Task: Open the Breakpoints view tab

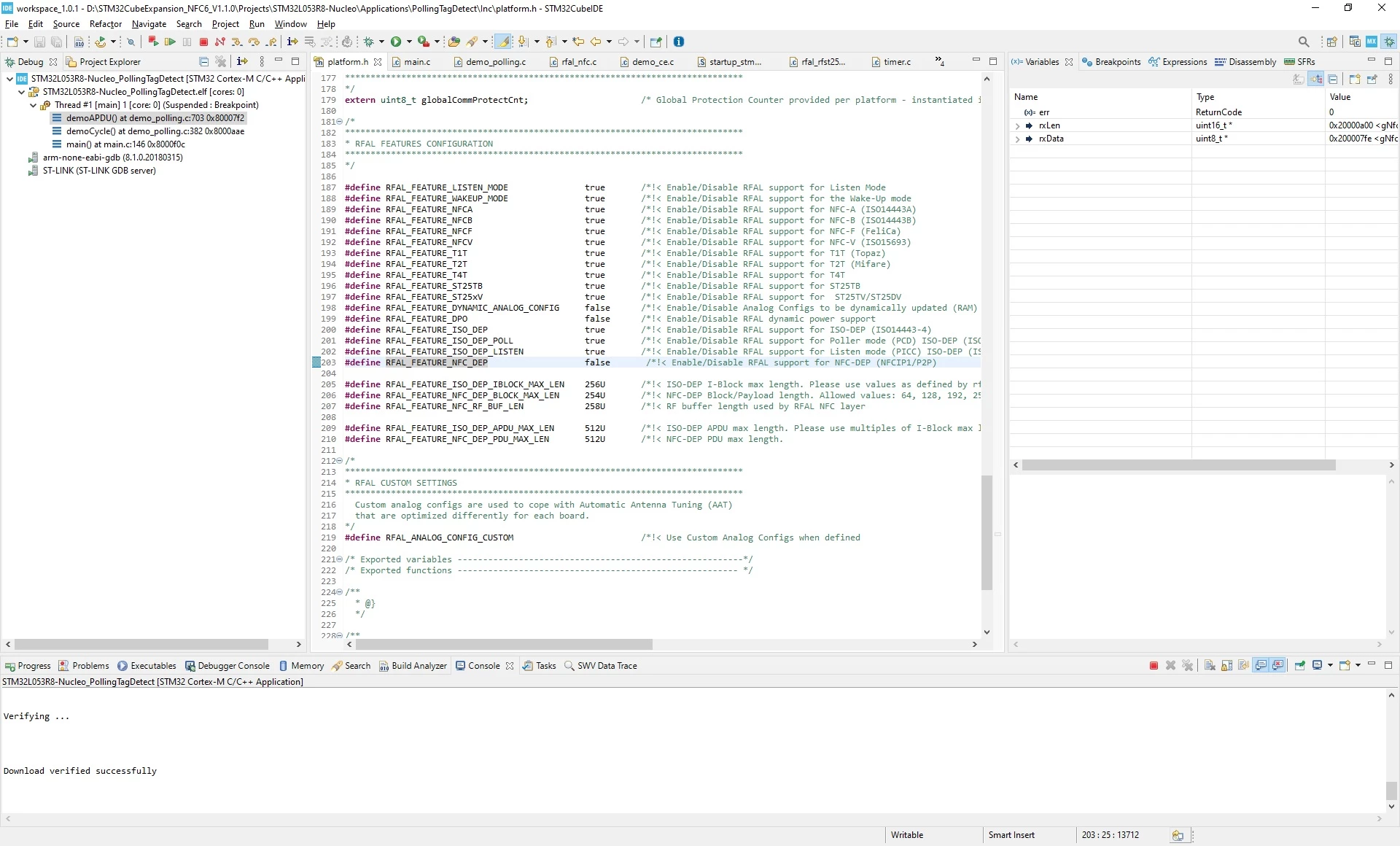Action: (1111, 62)
